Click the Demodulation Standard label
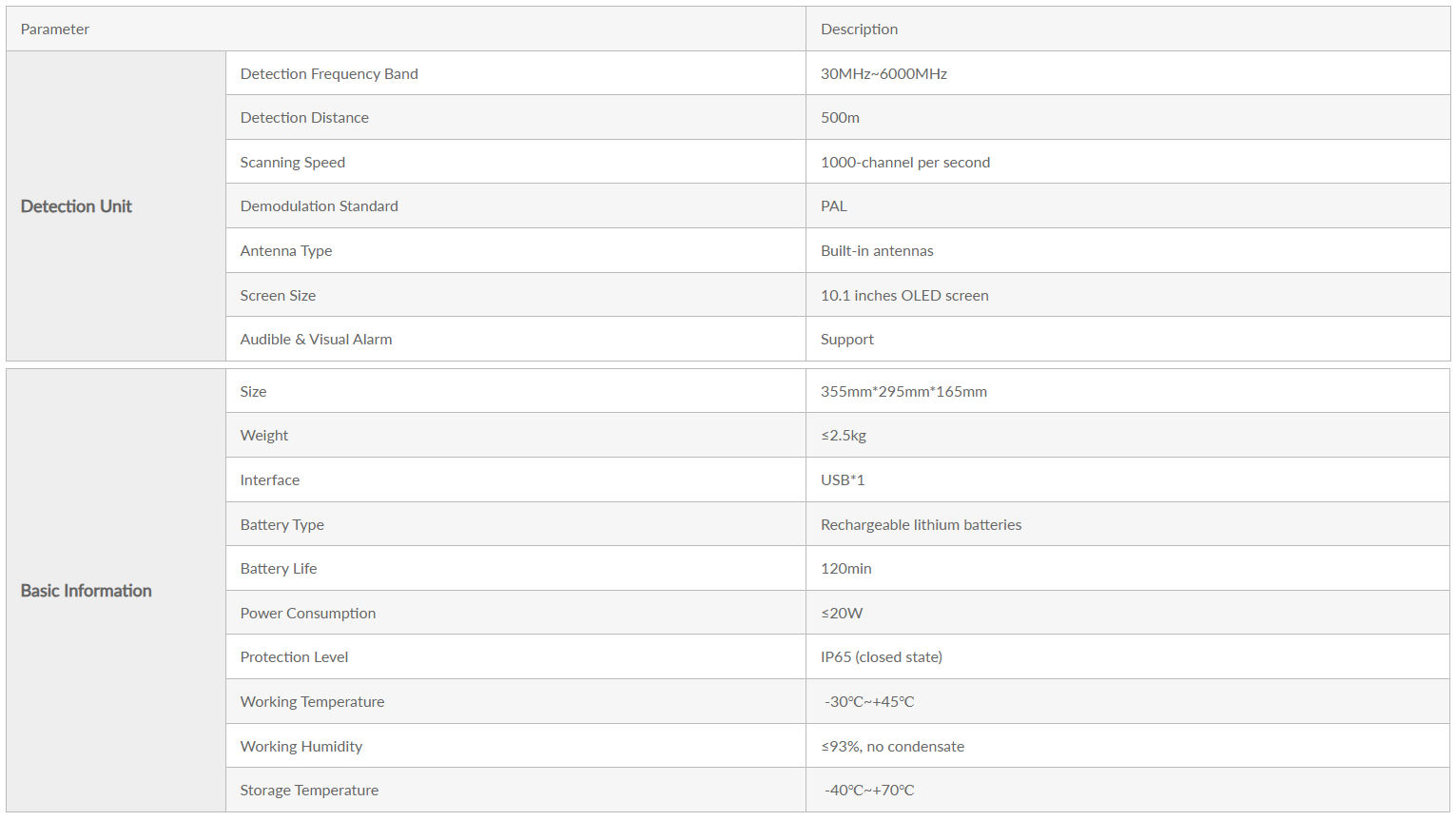The image size is (1456, 821). coord(320,206)
